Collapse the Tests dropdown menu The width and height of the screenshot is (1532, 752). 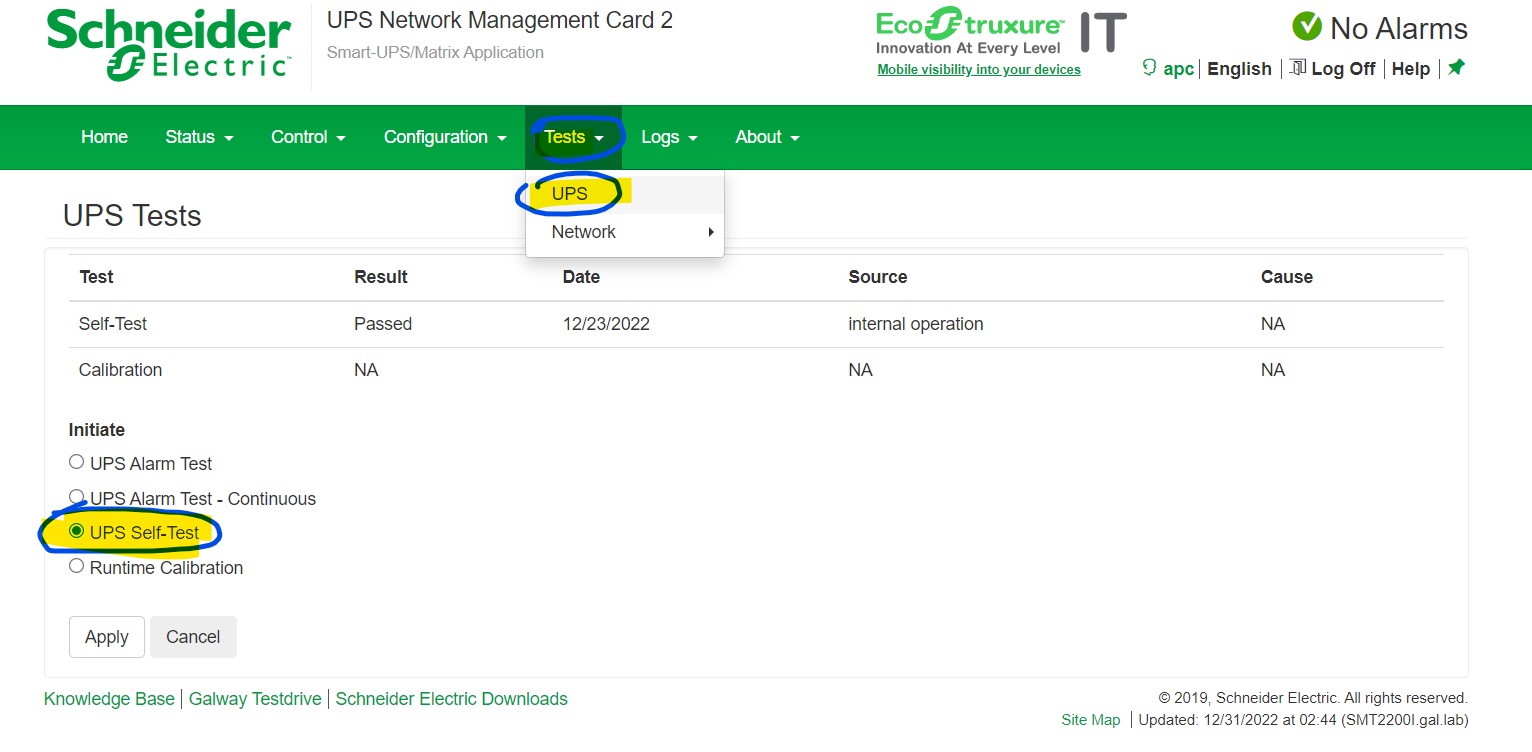click(x=574, y=137)
